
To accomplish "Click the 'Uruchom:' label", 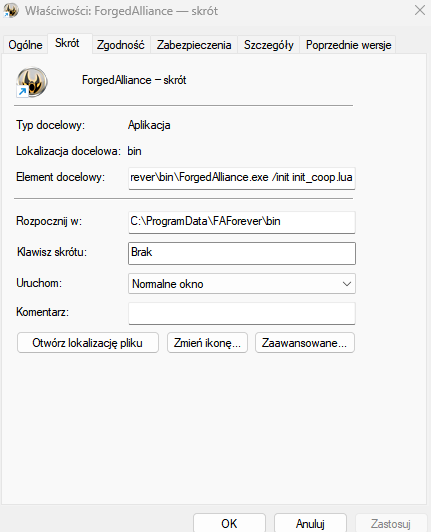I will point(39,283).
